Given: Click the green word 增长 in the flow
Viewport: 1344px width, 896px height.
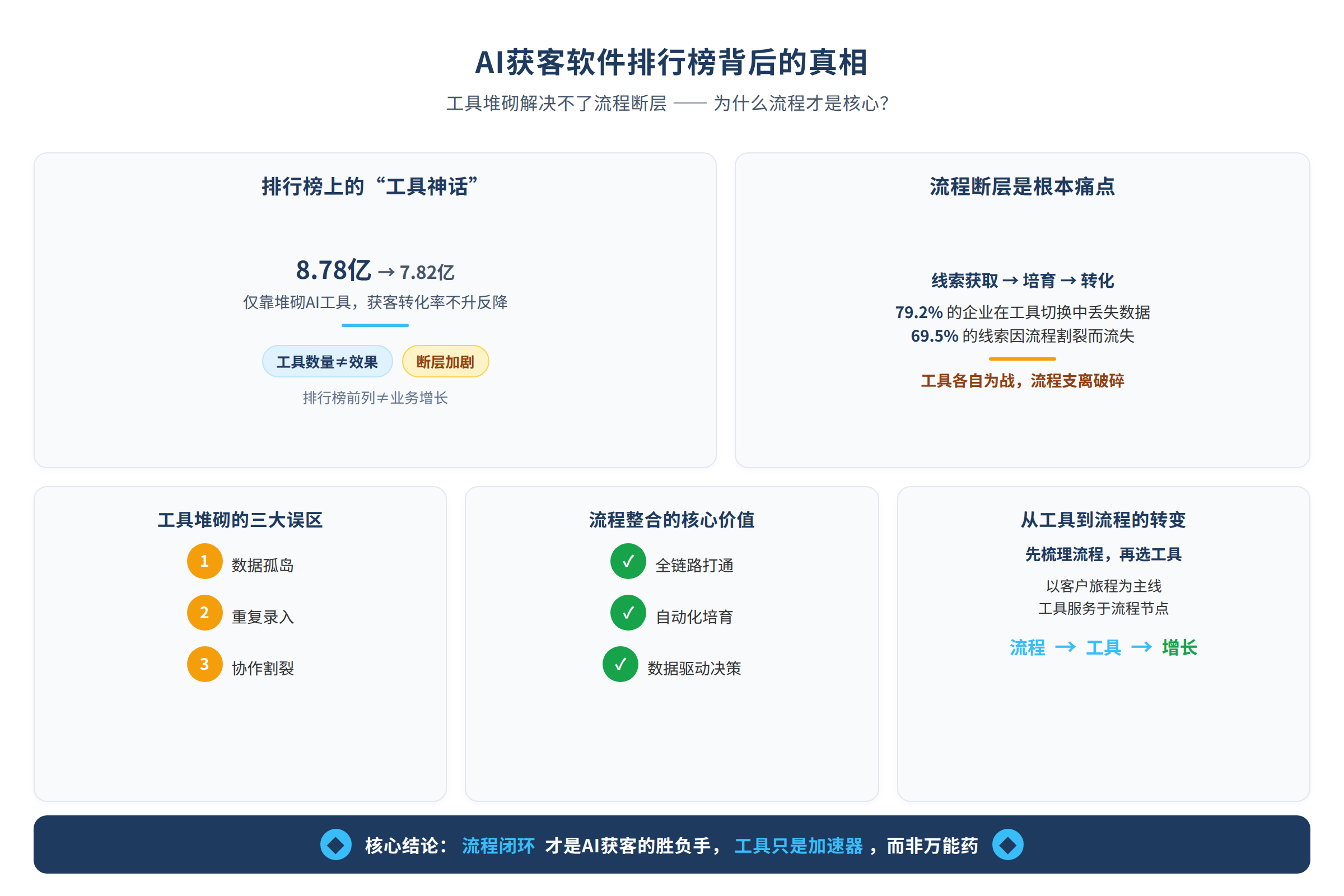Looking at the screenshot, I should click(1179, 647).
